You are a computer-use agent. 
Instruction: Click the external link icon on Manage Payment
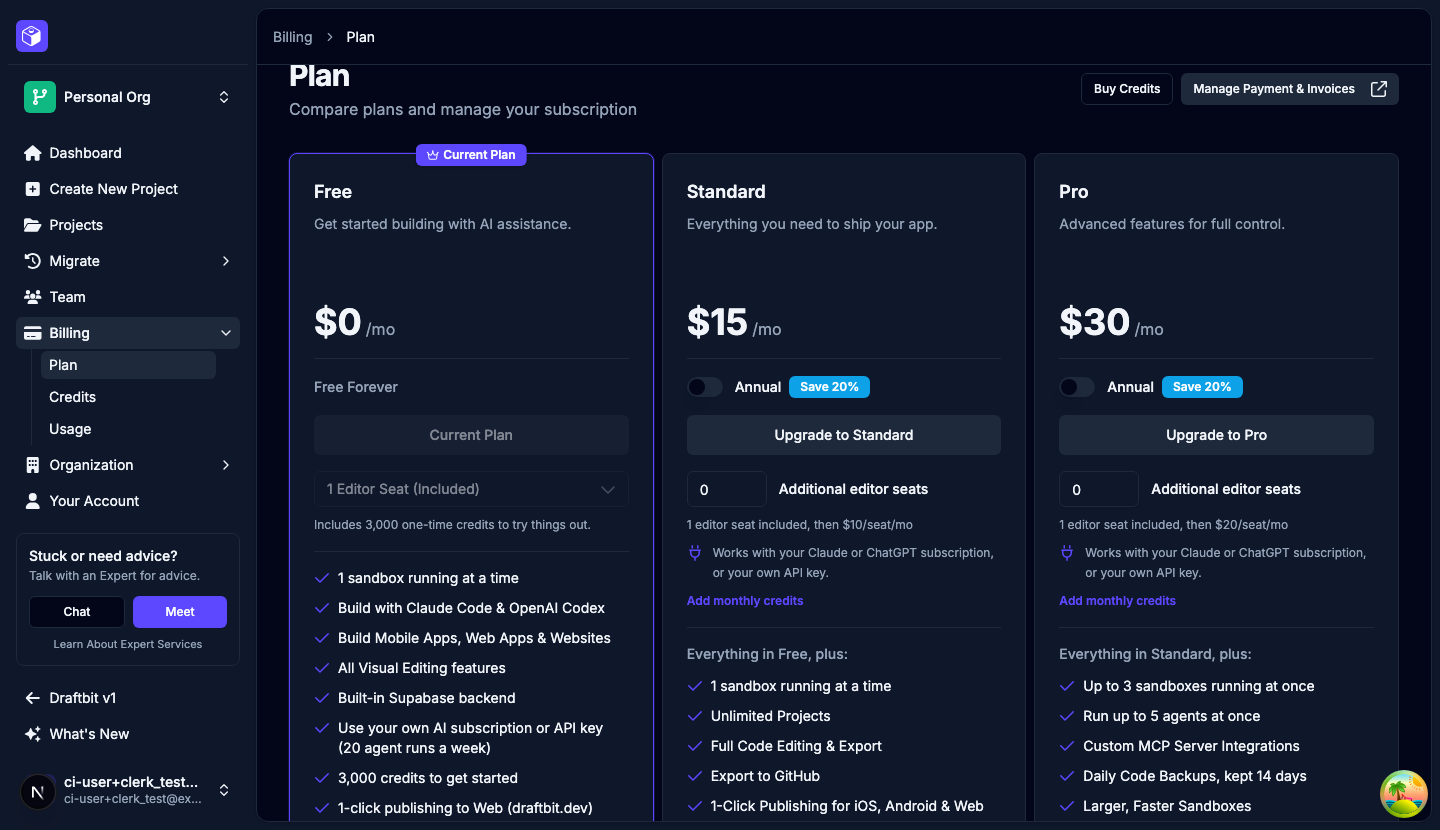1379,89
